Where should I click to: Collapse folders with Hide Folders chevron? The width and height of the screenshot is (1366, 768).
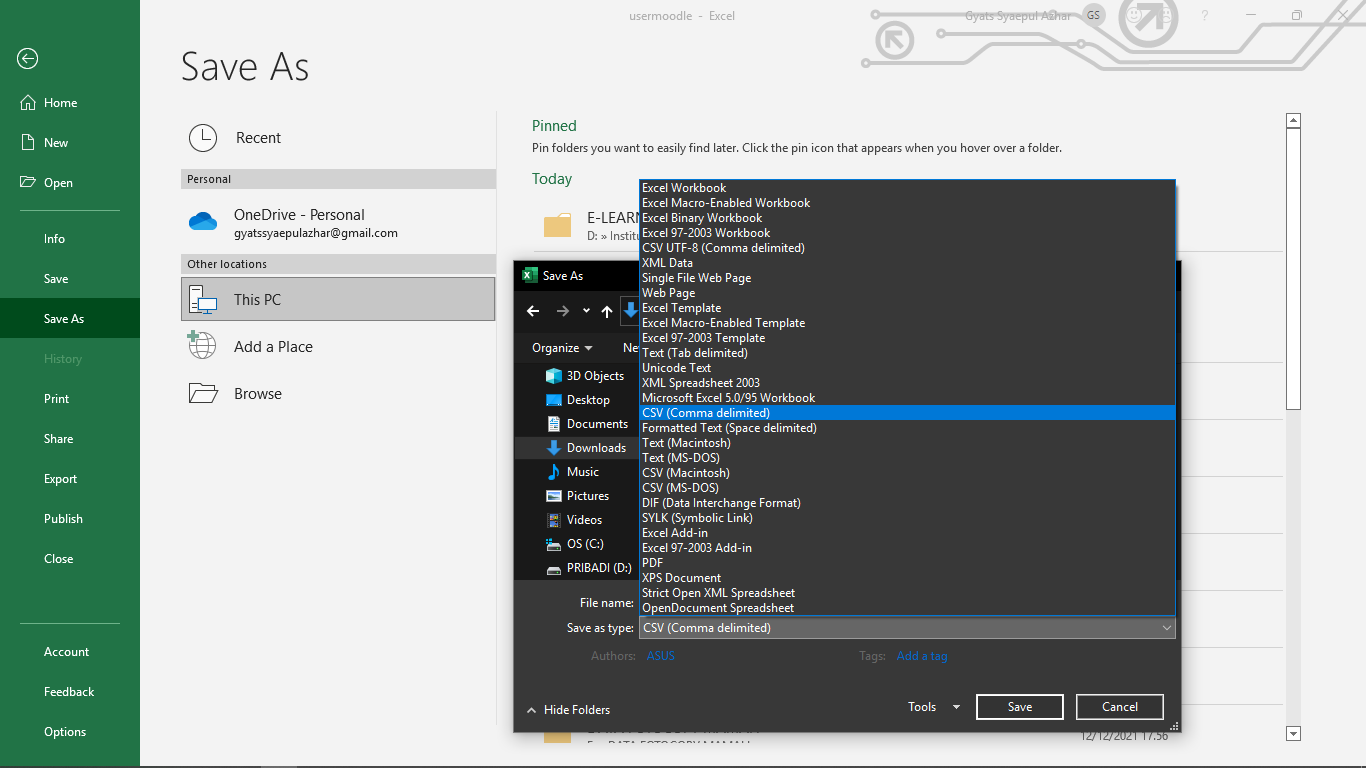pyautogui.click(x=531, y=710)
